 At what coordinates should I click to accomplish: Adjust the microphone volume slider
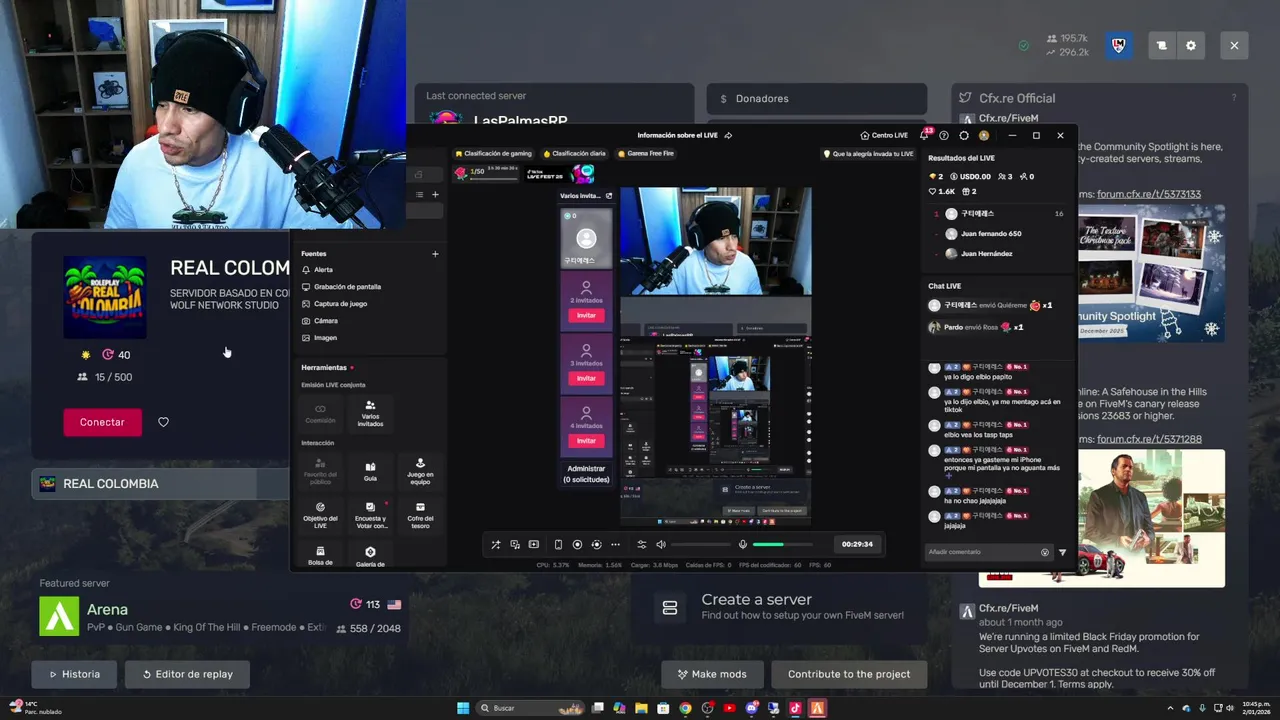pos(782,544)
